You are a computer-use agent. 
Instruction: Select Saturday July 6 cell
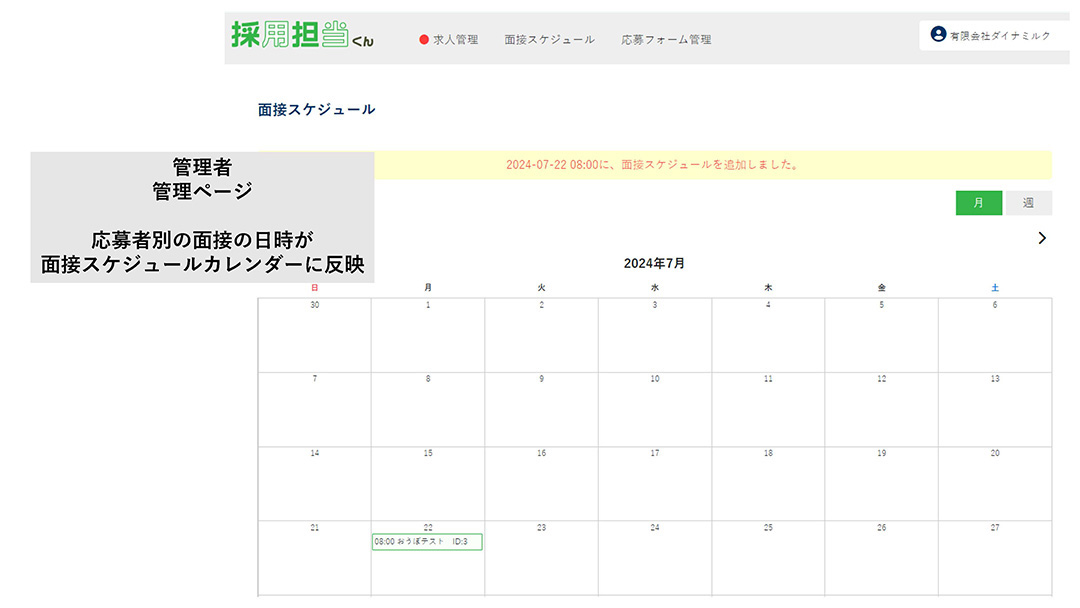click(994, 335)
